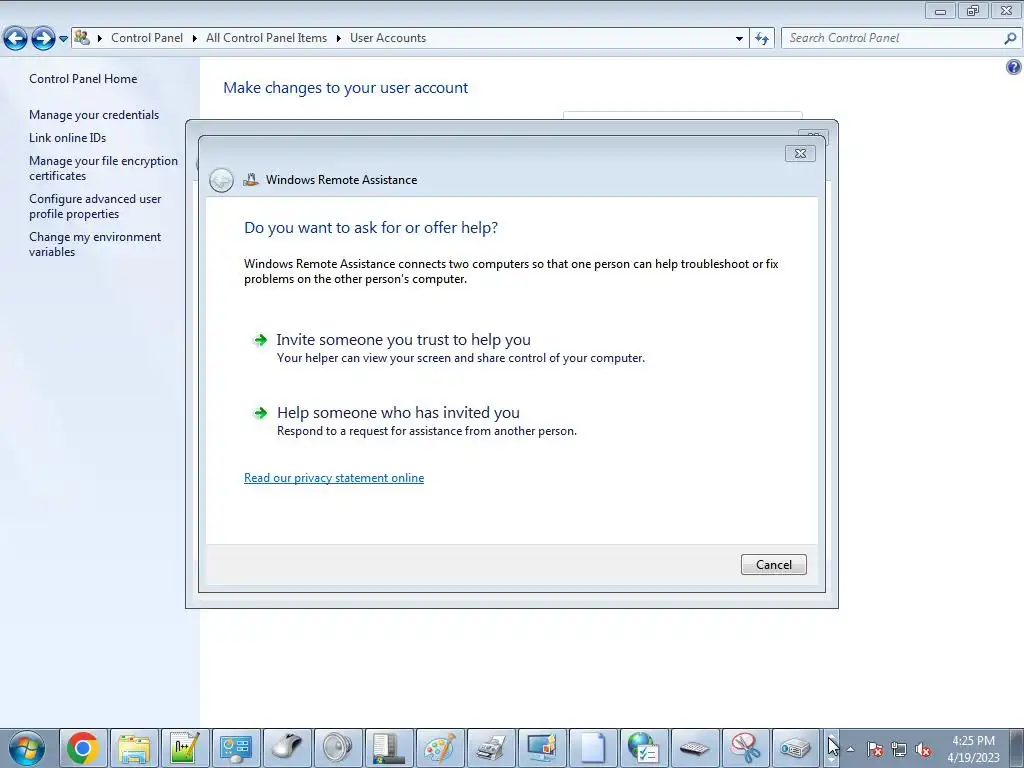Screen dimensions: 1024x768
Task: Click the Windows Remote Assistance title icon
Action: click(251, 180)
